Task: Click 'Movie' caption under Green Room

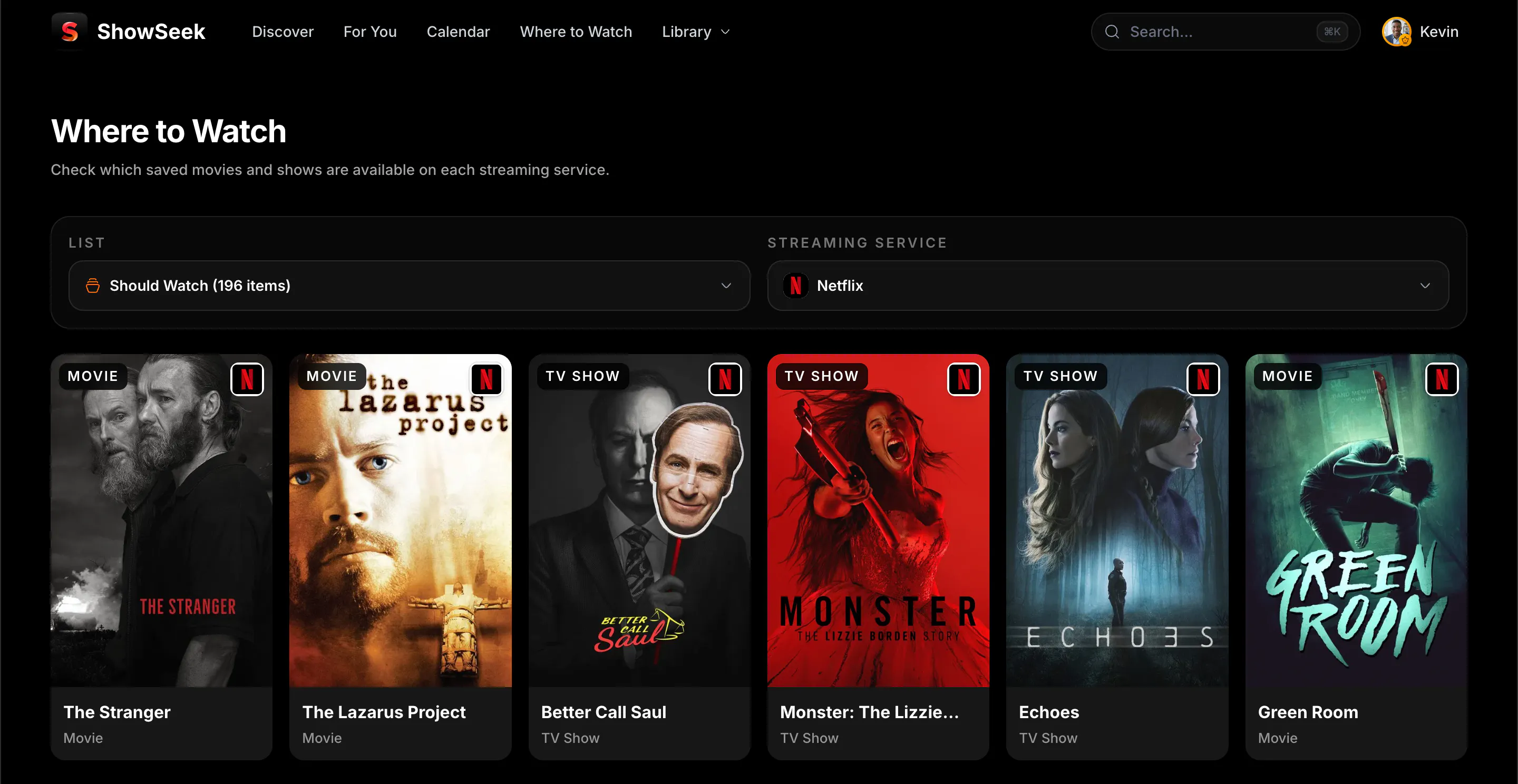Action: click(1278, 738)
